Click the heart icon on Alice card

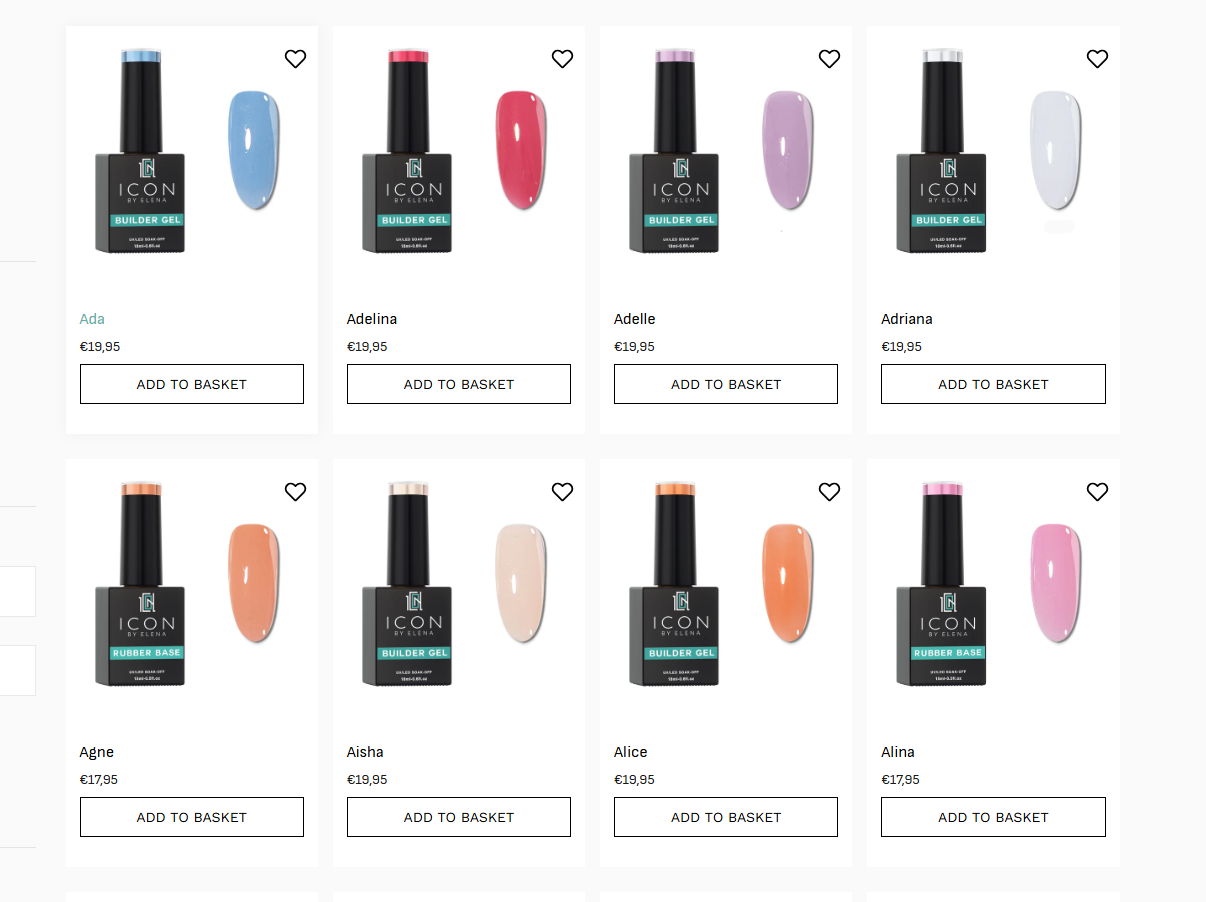point(829,492)
